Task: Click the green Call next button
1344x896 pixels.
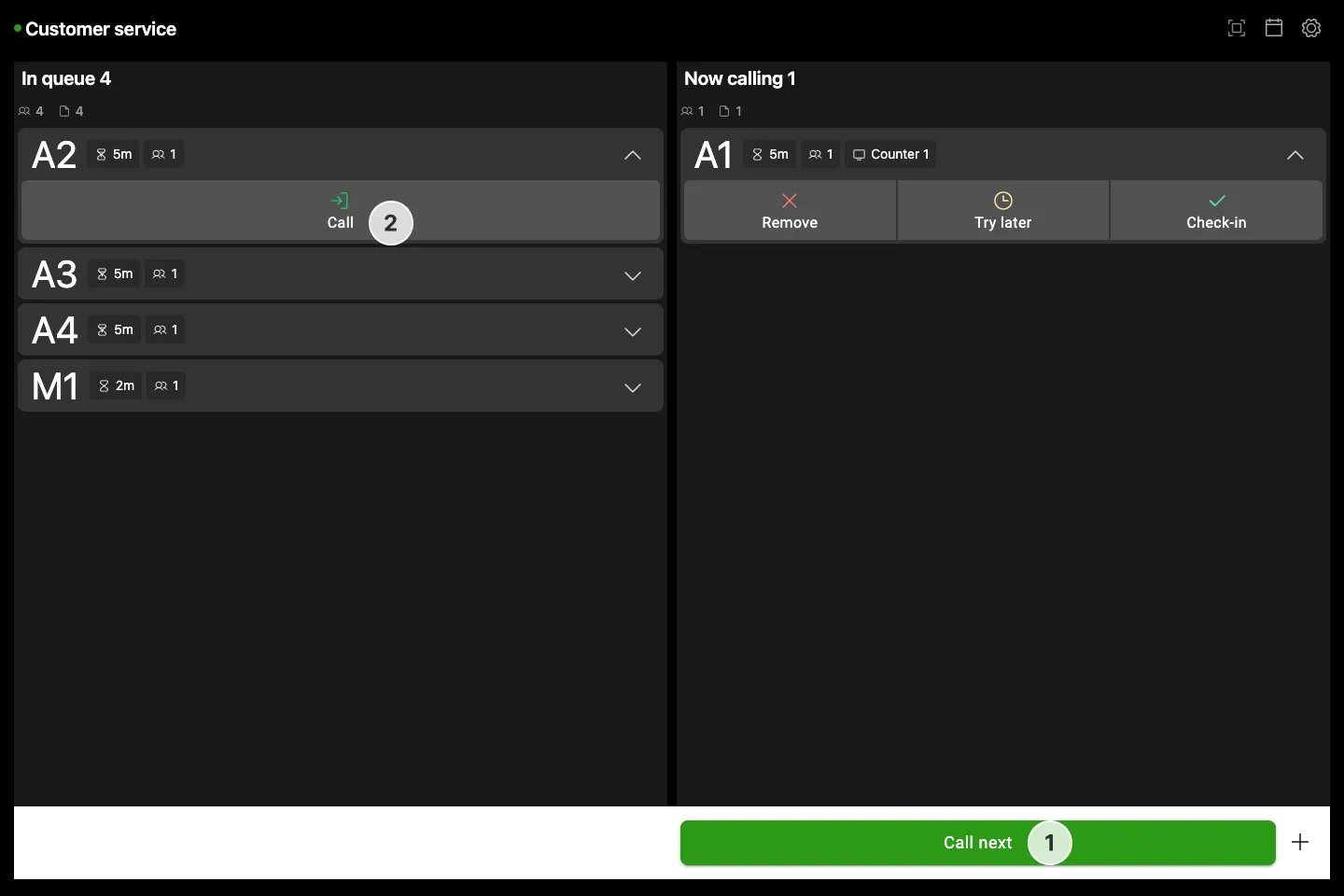Action: [x=978, y=843]
